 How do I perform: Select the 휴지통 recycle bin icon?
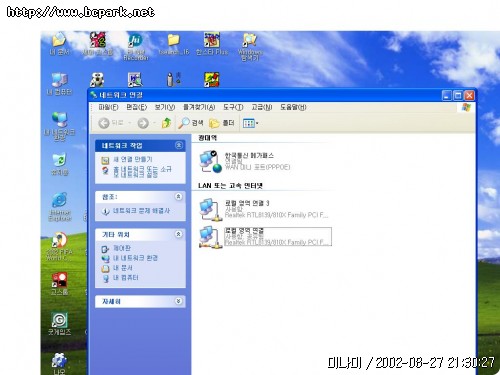pyautogui.click(x=60, y=164)
